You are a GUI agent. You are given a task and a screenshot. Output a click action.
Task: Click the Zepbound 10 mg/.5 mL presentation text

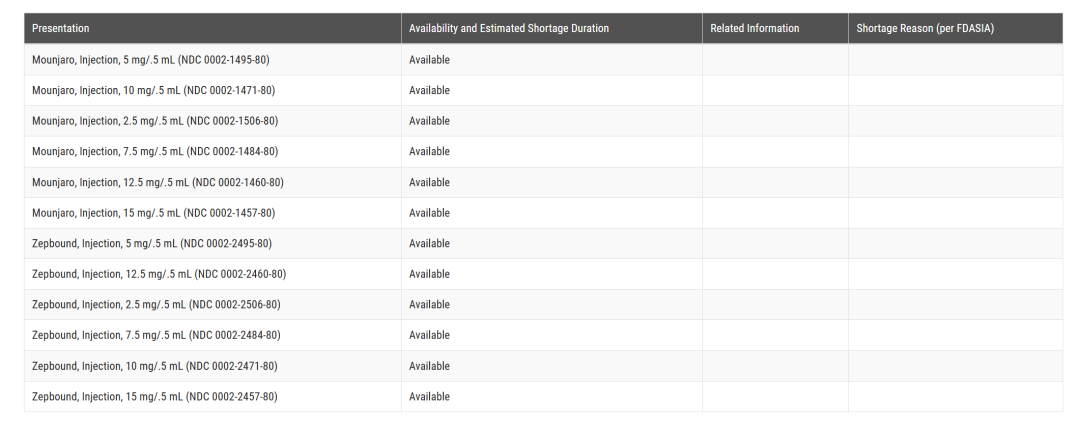[x=155, y=366]
